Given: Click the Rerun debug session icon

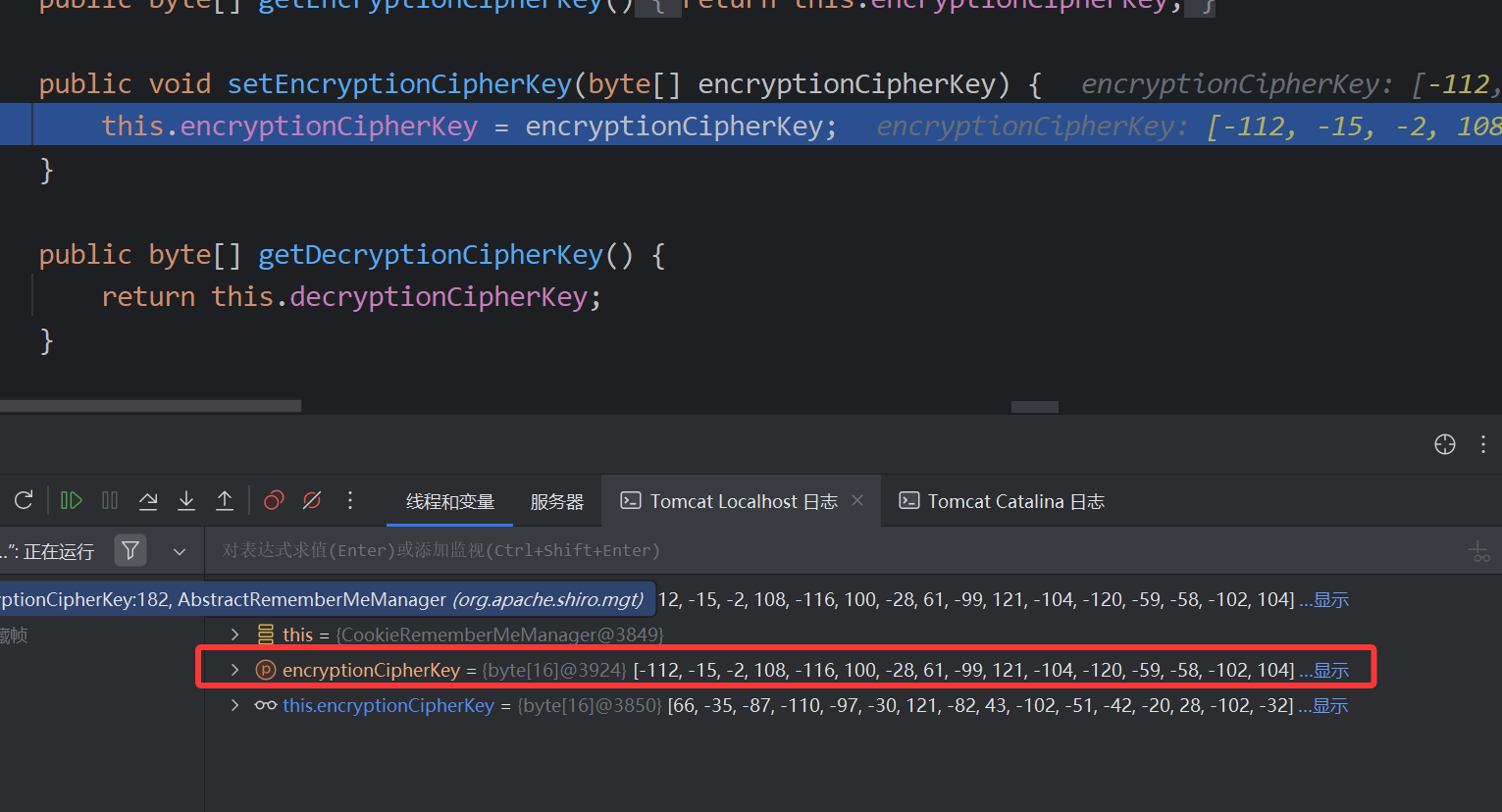Looking at the screenshot, I should click(24, 500).
